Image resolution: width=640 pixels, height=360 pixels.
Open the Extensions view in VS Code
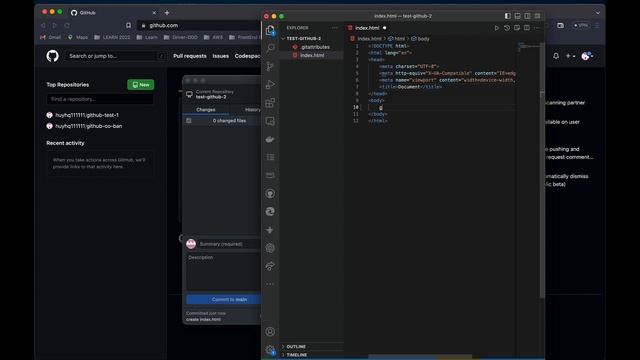[x=270, y=103]
